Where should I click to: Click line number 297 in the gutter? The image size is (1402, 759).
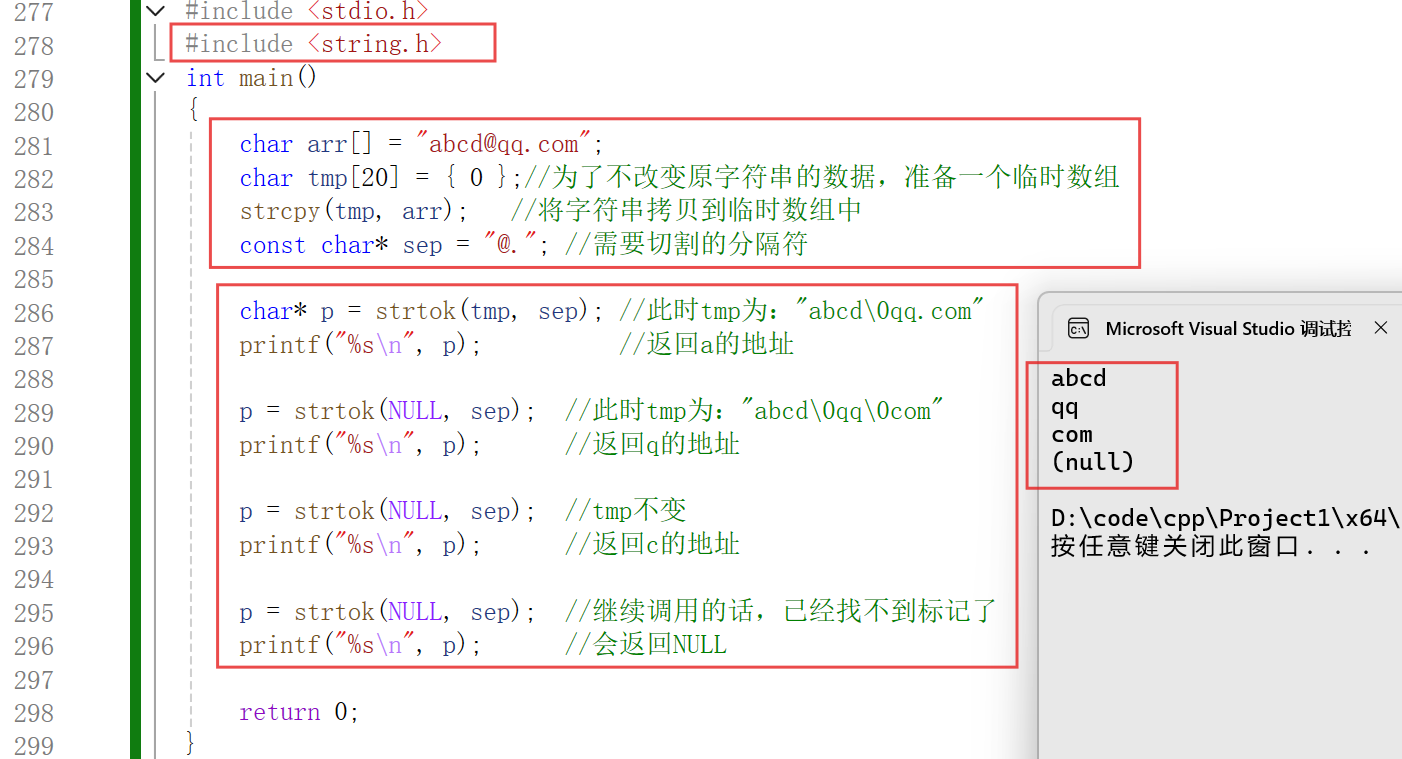point(33,679)
